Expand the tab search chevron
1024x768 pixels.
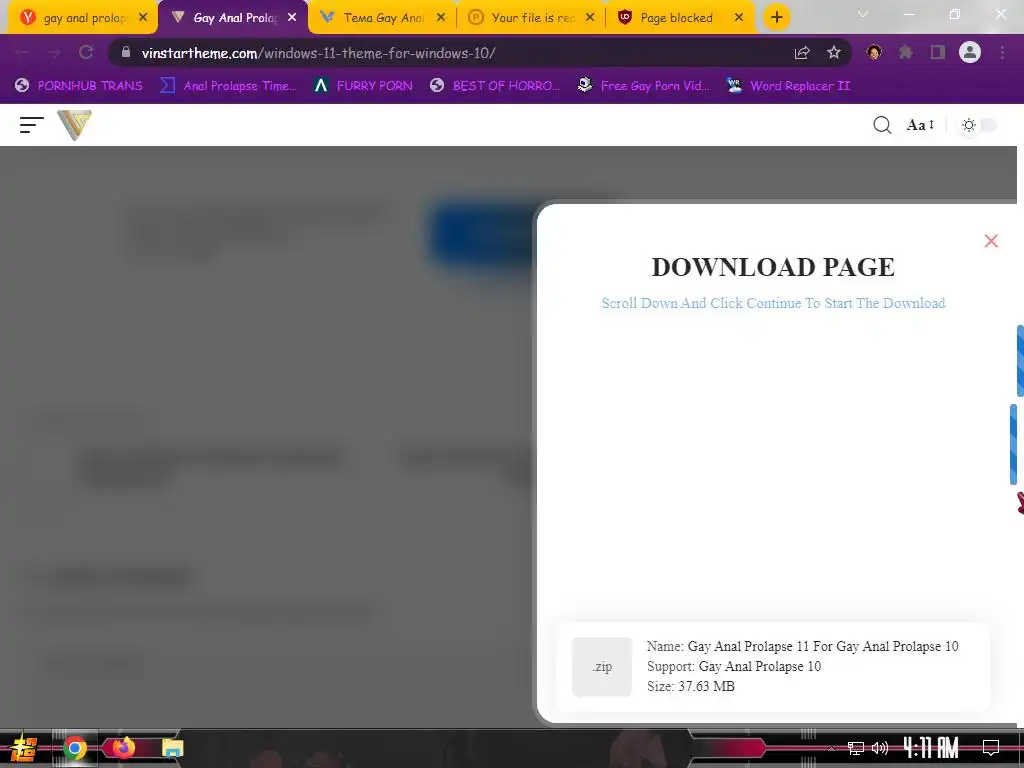(x=863, y=14)
